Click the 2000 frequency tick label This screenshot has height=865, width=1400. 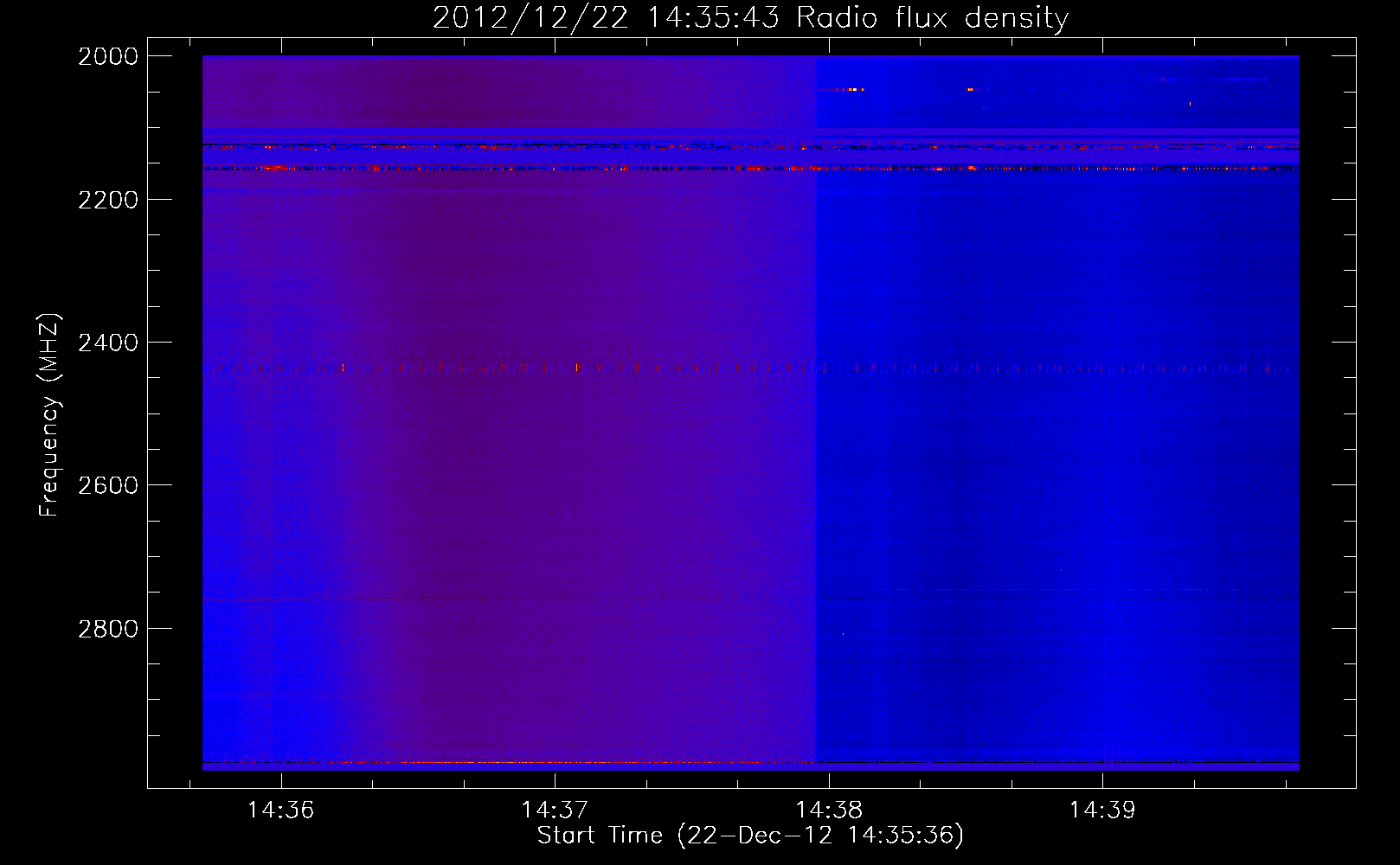pos(108,56)
